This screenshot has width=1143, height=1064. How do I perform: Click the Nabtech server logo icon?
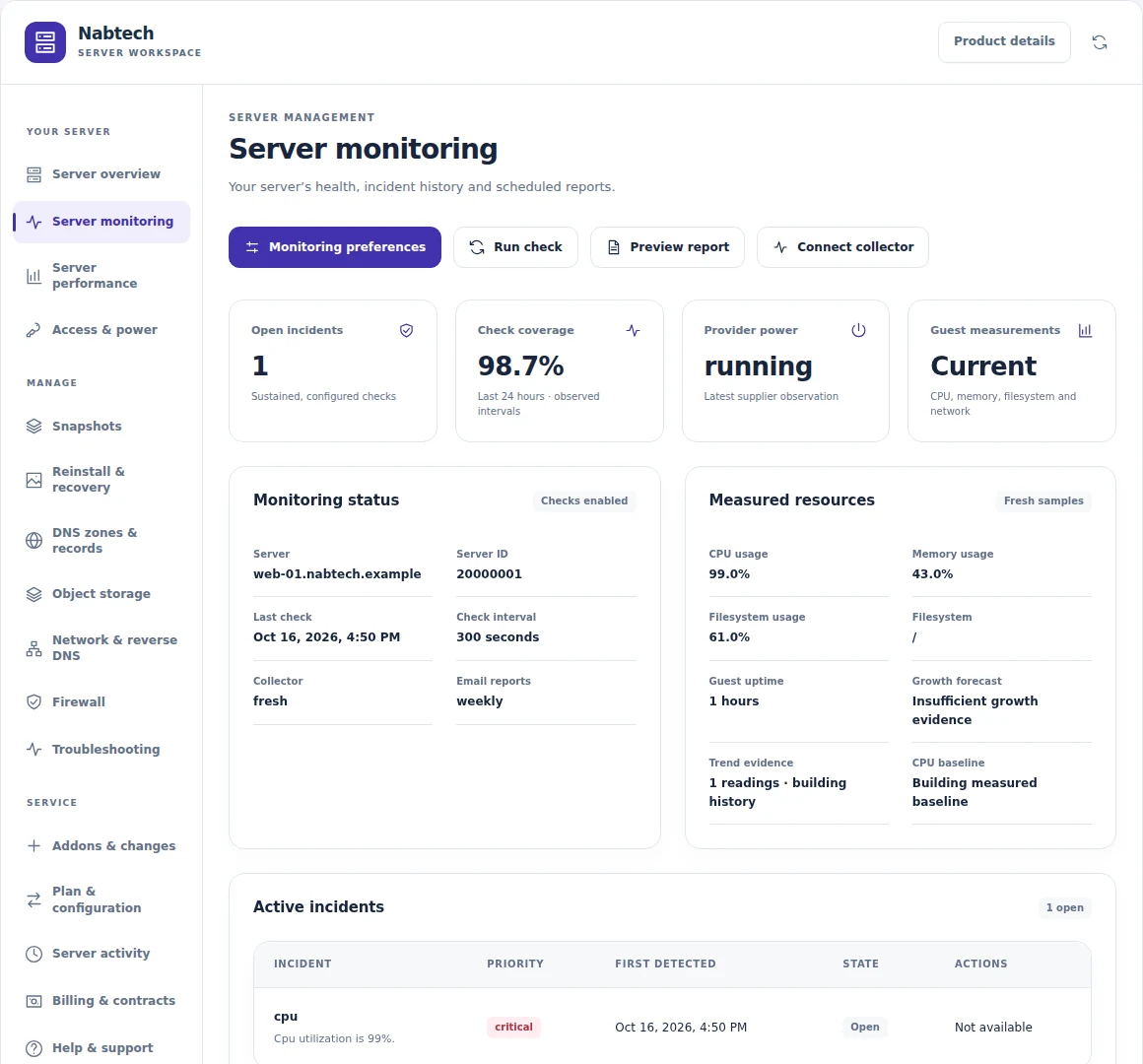coord(45,42)
